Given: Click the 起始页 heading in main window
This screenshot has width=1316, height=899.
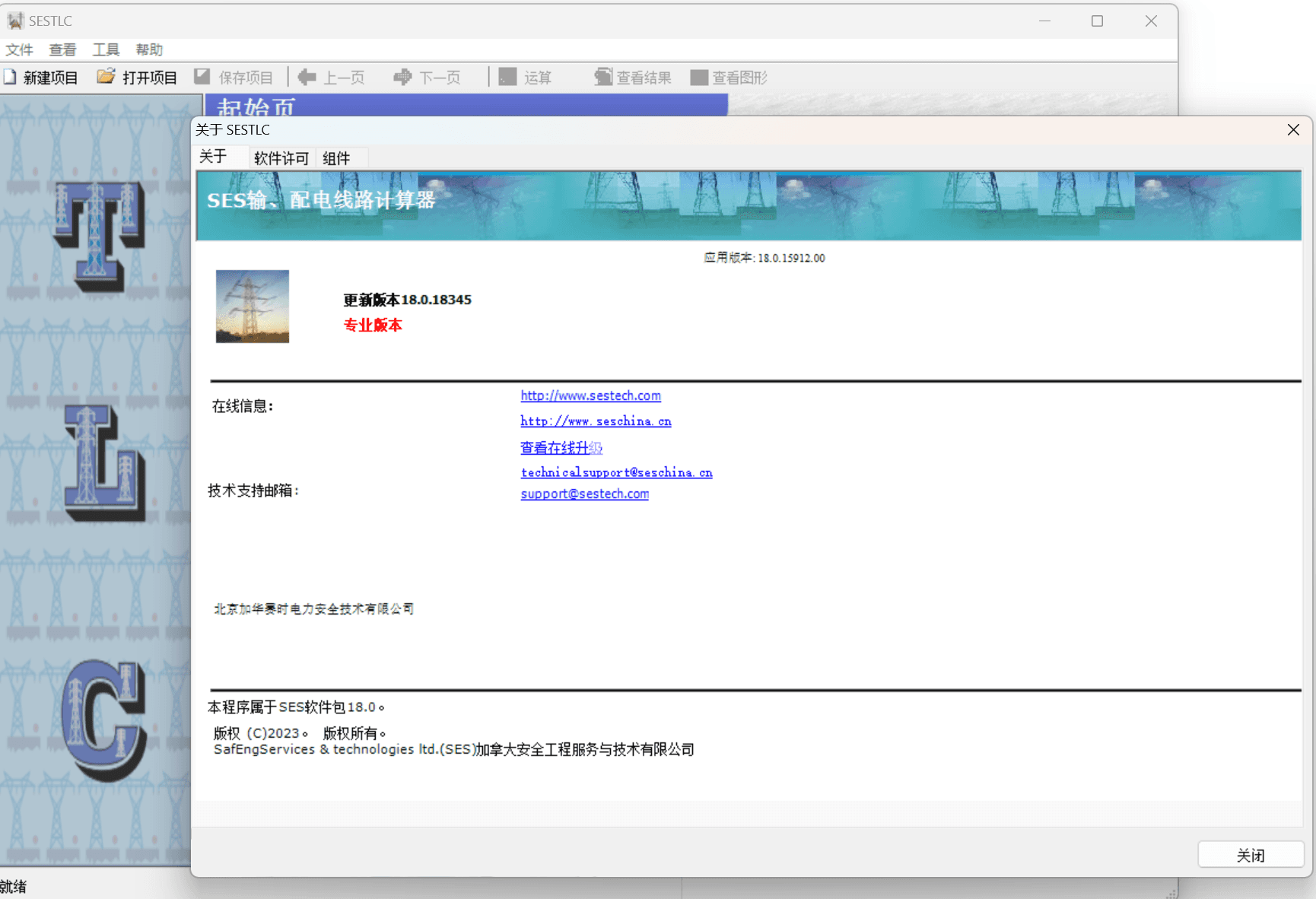Looking at the screenshot, I should 256,107.
